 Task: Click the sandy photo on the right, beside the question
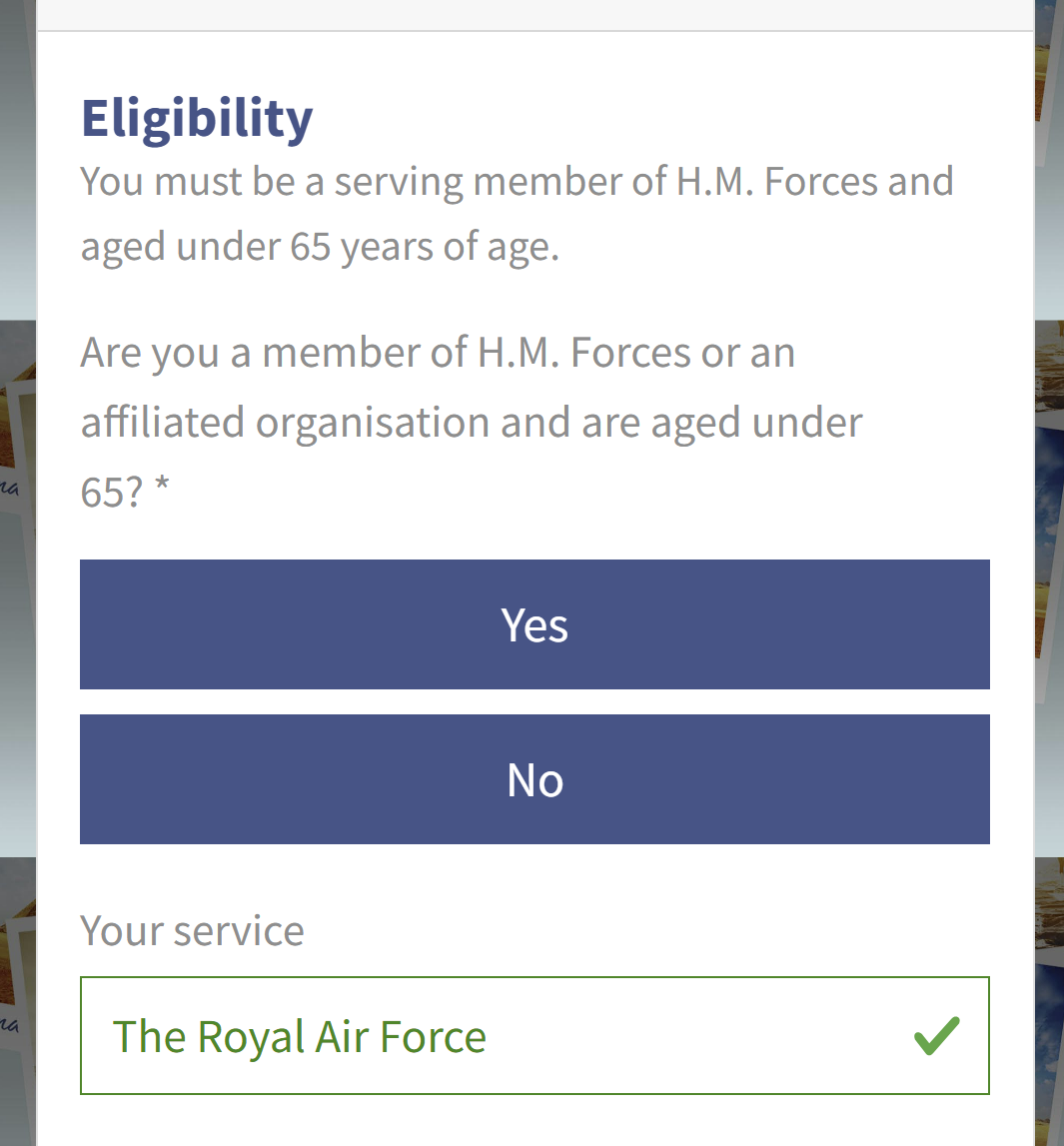[1050, 370]
